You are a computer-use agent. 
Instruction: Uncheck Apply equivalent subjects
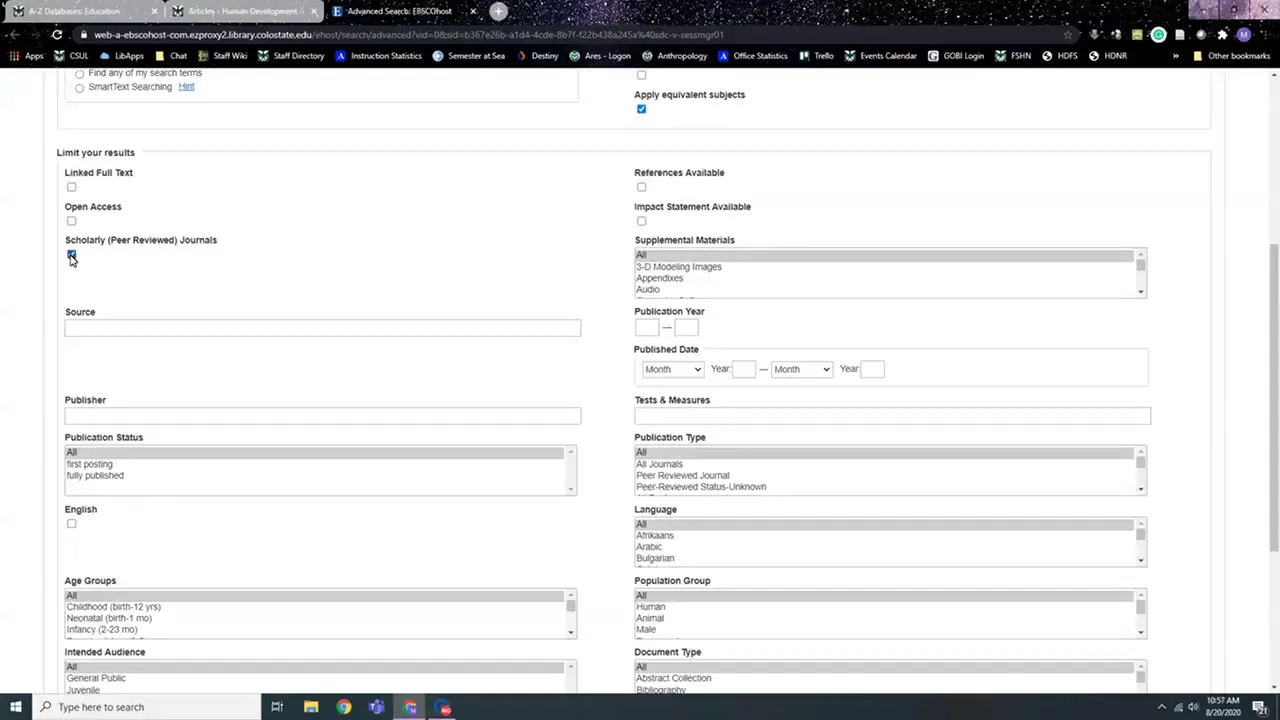click(641, 109)
